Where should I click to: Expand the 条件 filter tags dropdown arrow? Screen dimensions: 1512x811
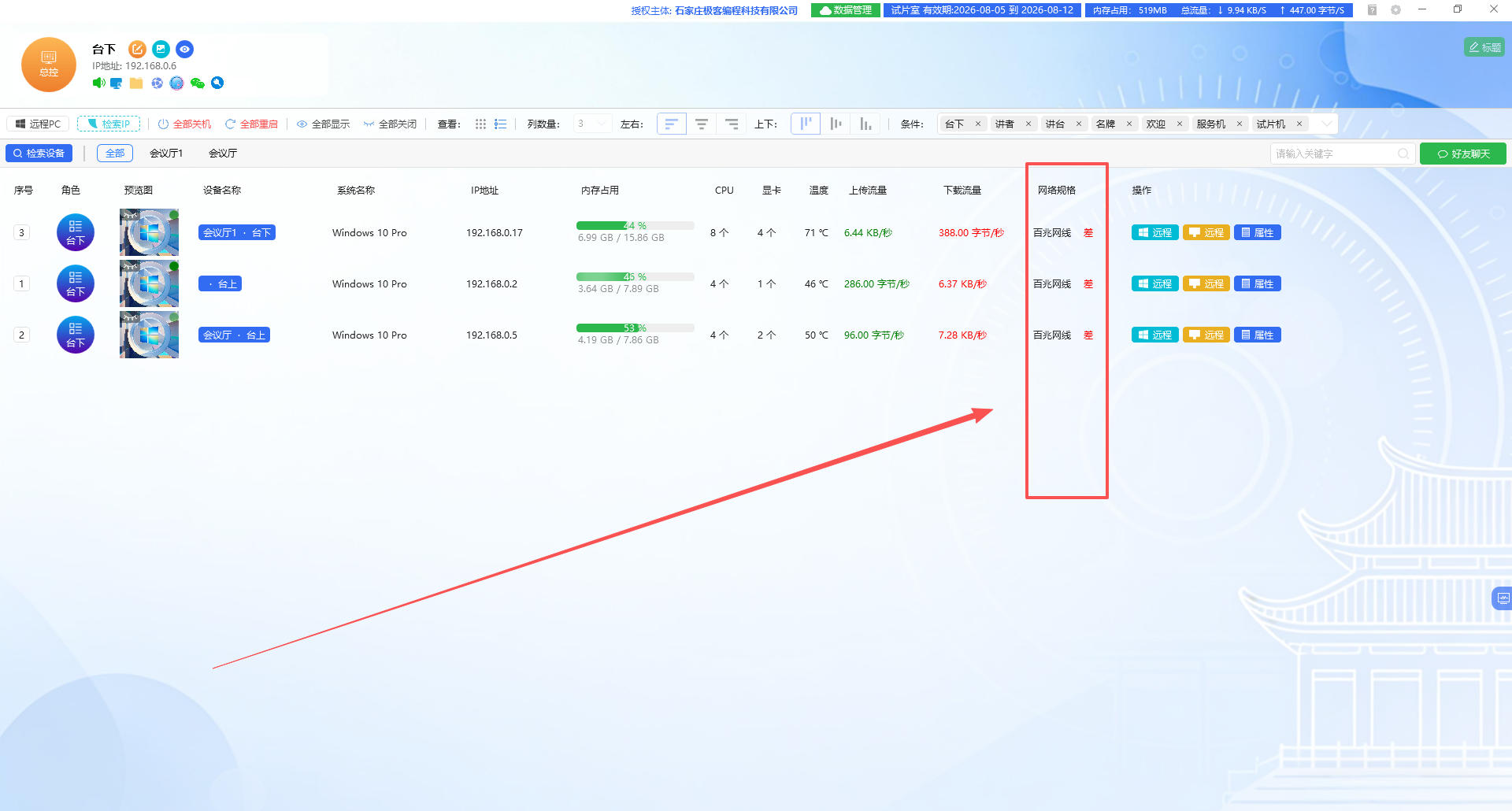[1326, 124]
